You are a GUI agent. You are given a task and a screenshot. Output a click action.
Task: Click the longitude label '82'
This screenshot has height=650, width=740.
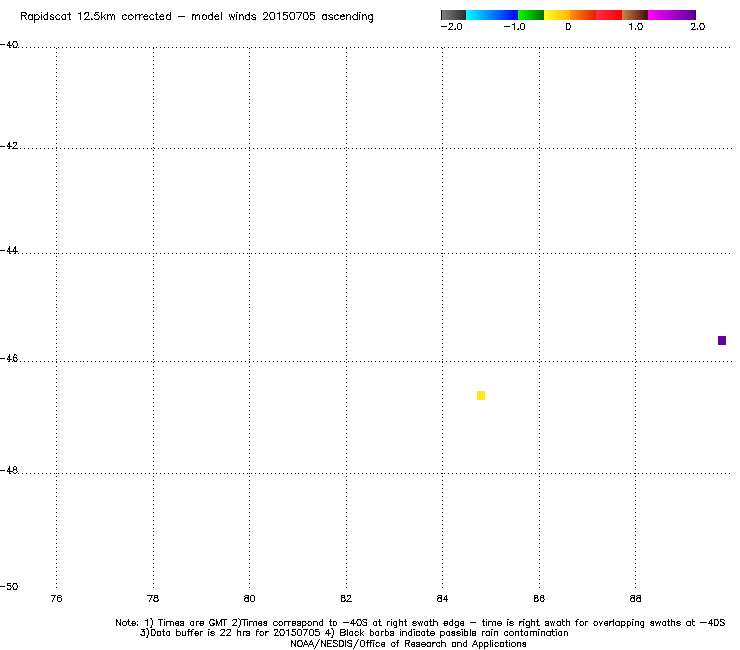346,599
